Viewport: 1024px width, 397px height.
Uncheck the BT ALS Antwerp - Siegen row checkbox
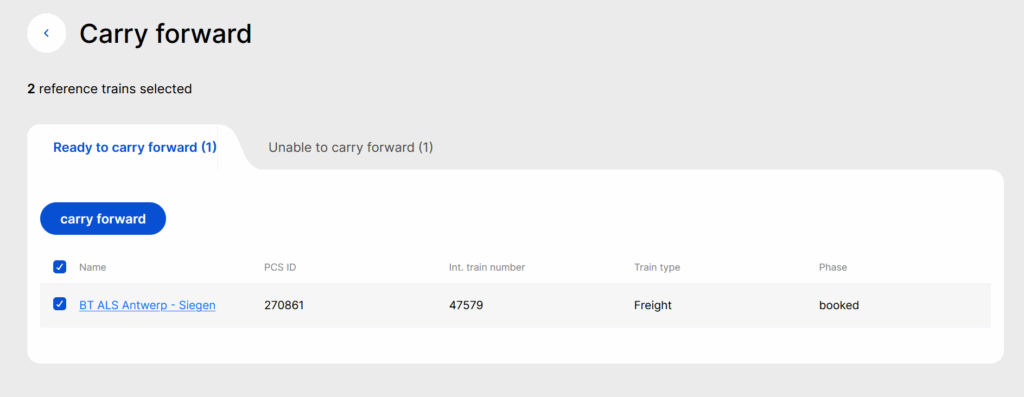click(59, 304)
